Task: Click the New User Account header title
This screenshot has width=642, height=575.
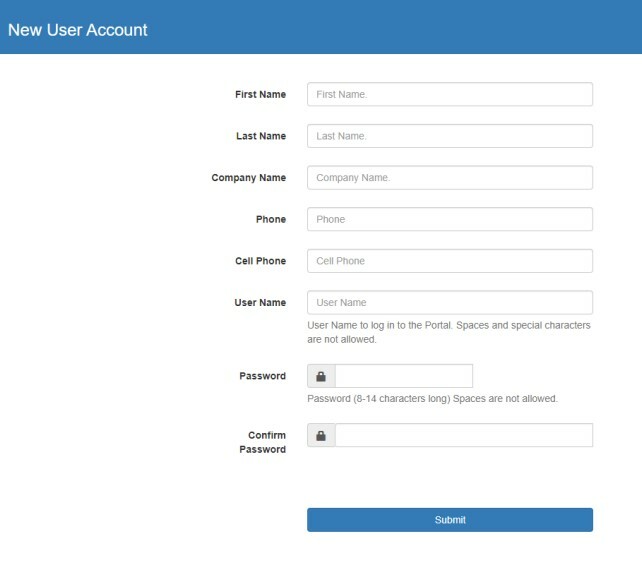Action: coord(78,30)
